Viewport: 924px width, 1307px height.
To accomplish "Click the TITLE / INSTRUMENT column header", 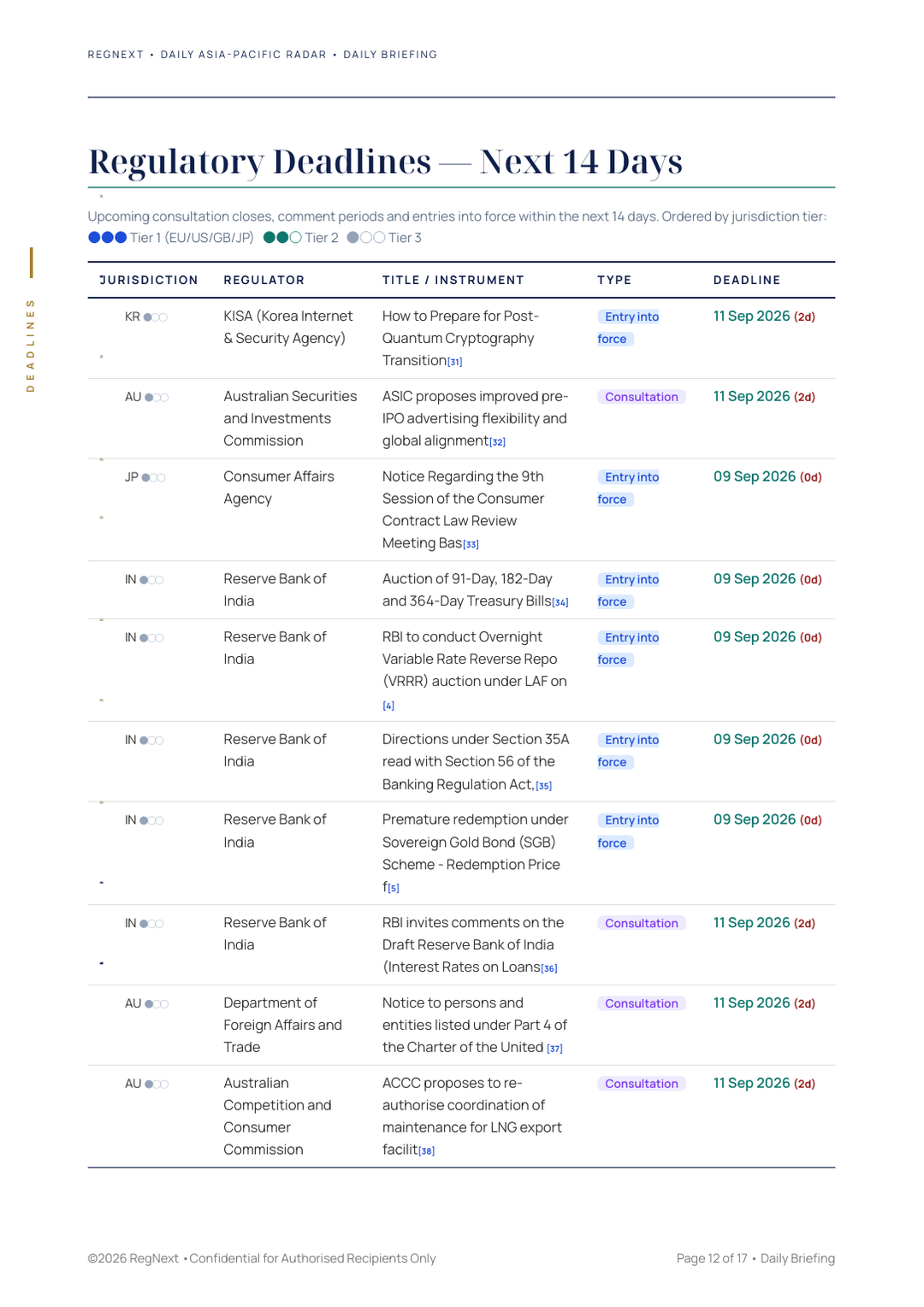I will point(453,280).
